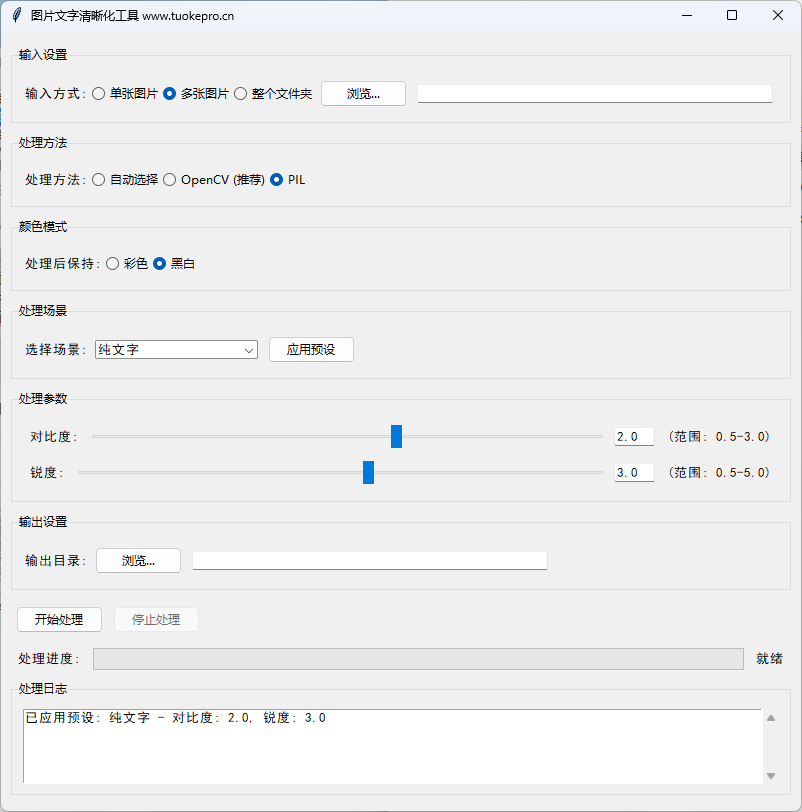Click the 处理日志 text area

[392, 746]
